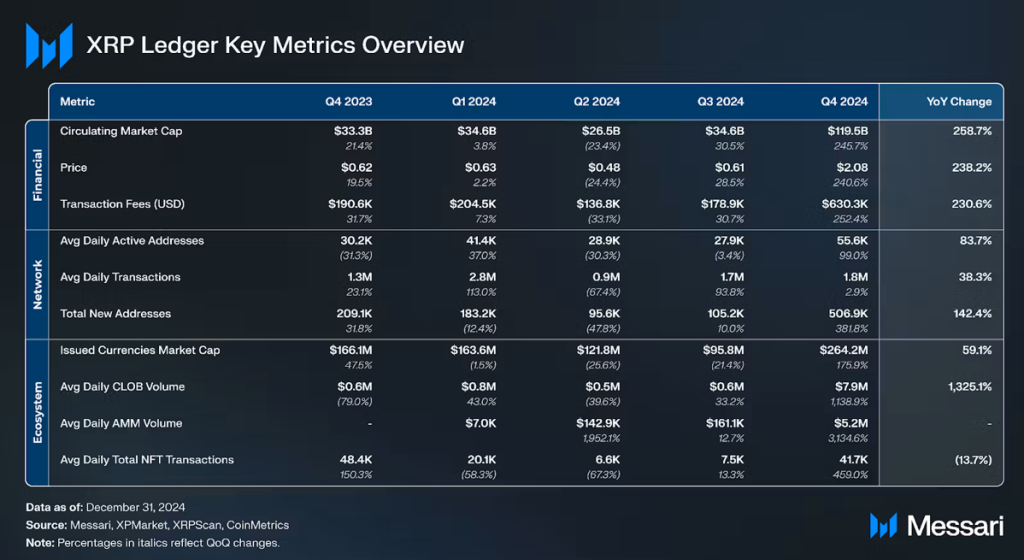
Task: Select the 0.9M daily transactions value
Action: pyautogui.click(x=606, y=277)
